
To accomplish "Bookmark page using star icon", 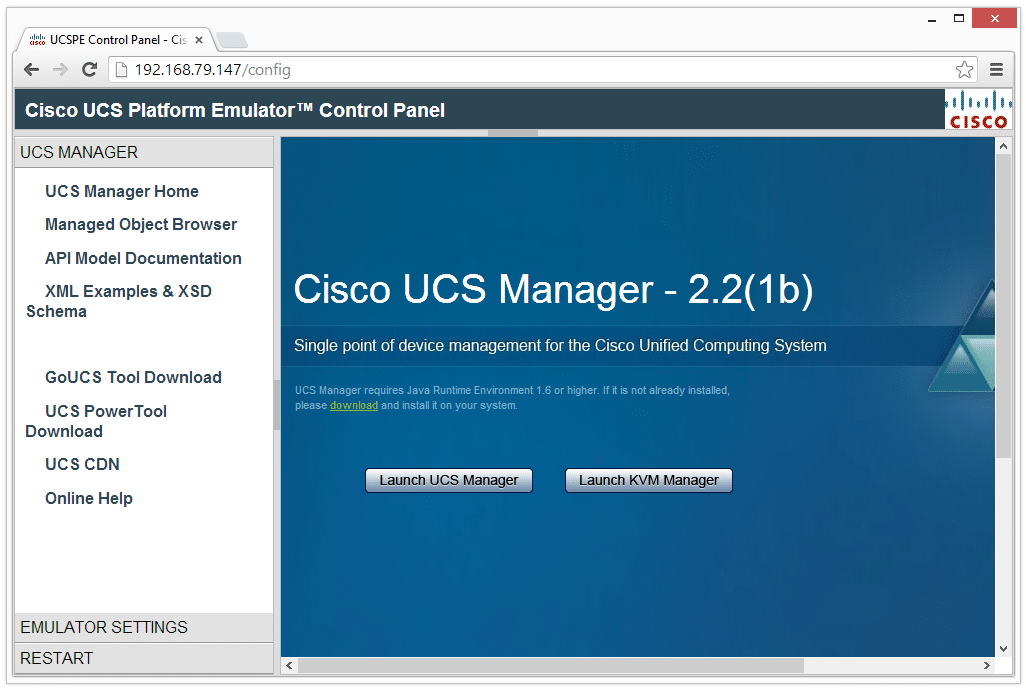I will [x=964, y=69].
